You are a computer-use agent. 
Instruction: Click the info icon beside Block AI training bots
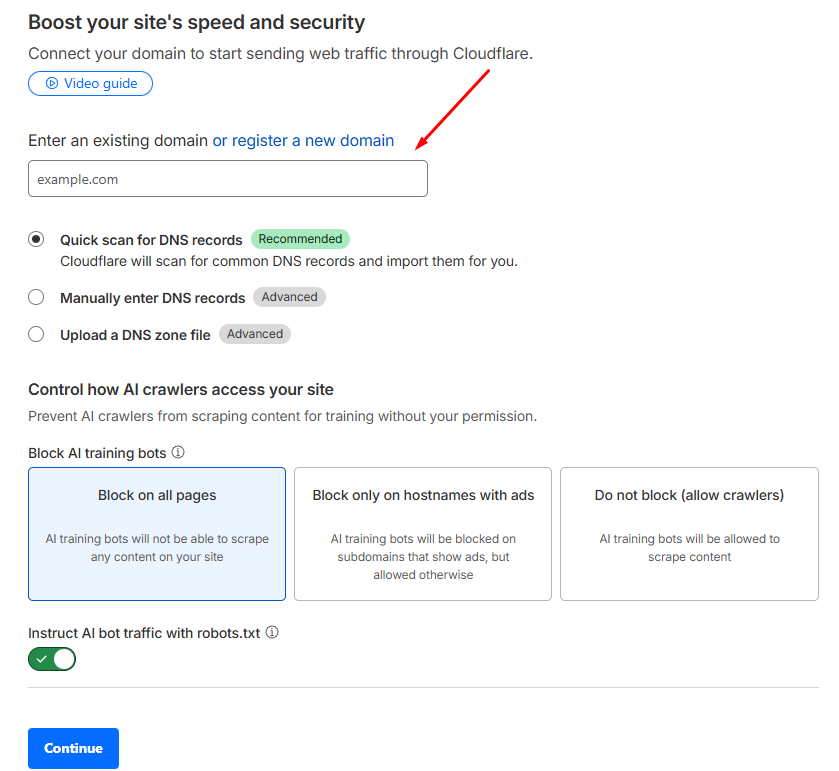point(178,452)
